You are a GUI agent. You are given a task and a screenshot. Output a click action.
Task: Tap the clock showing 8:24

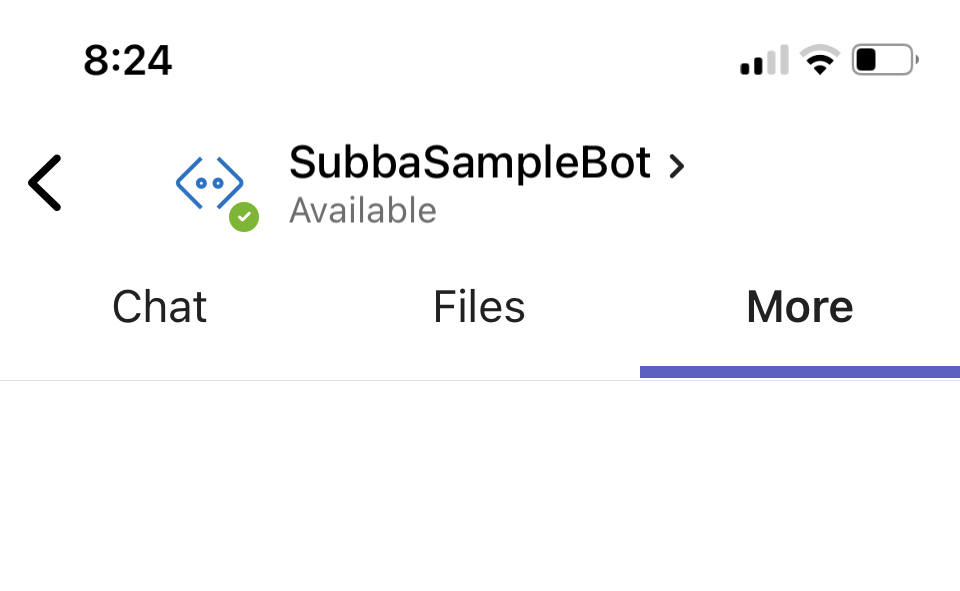[x=129, y=60]
